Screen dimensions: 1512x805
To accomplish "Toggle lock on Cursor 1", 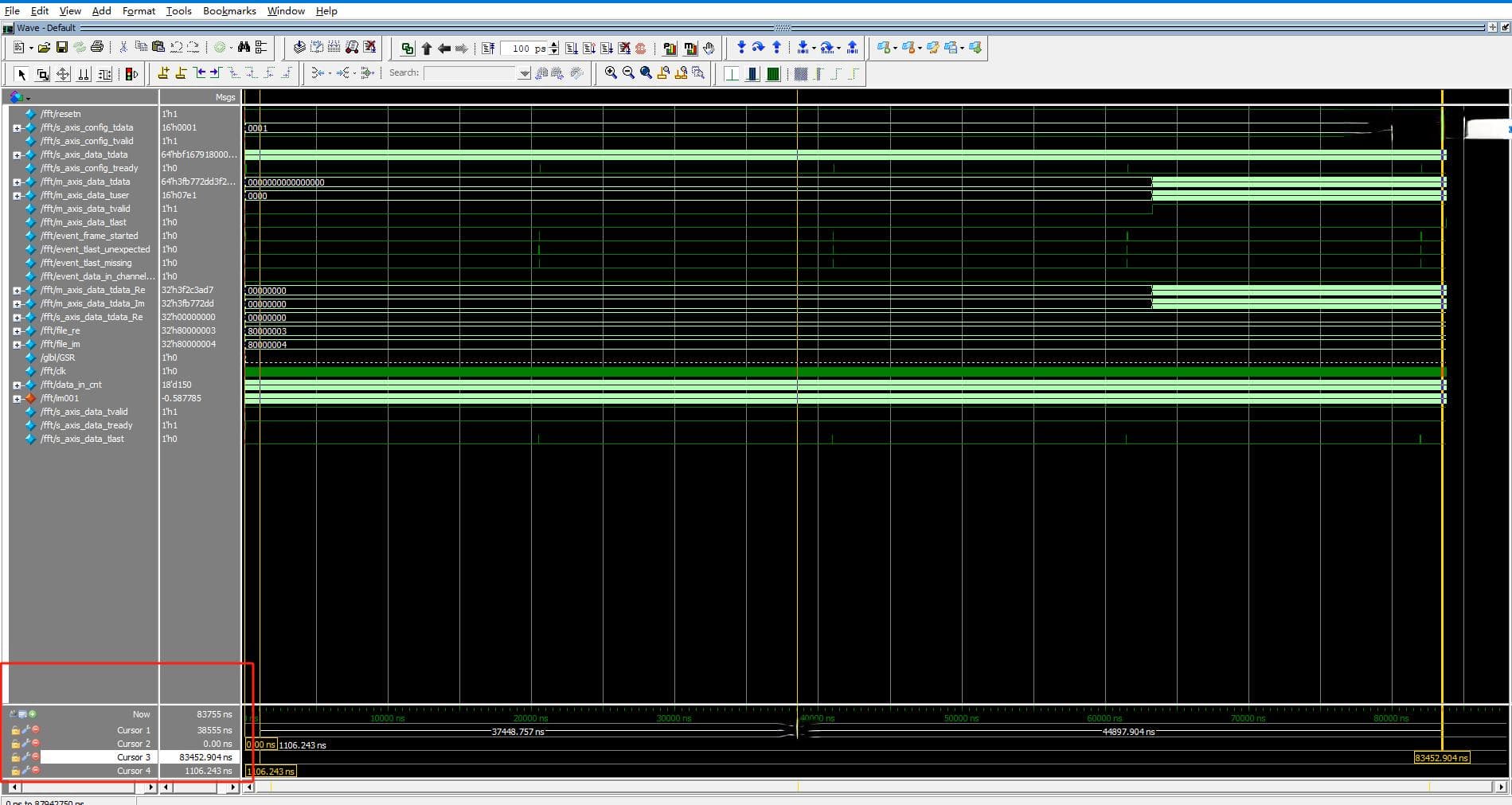I will coord(15,730).
